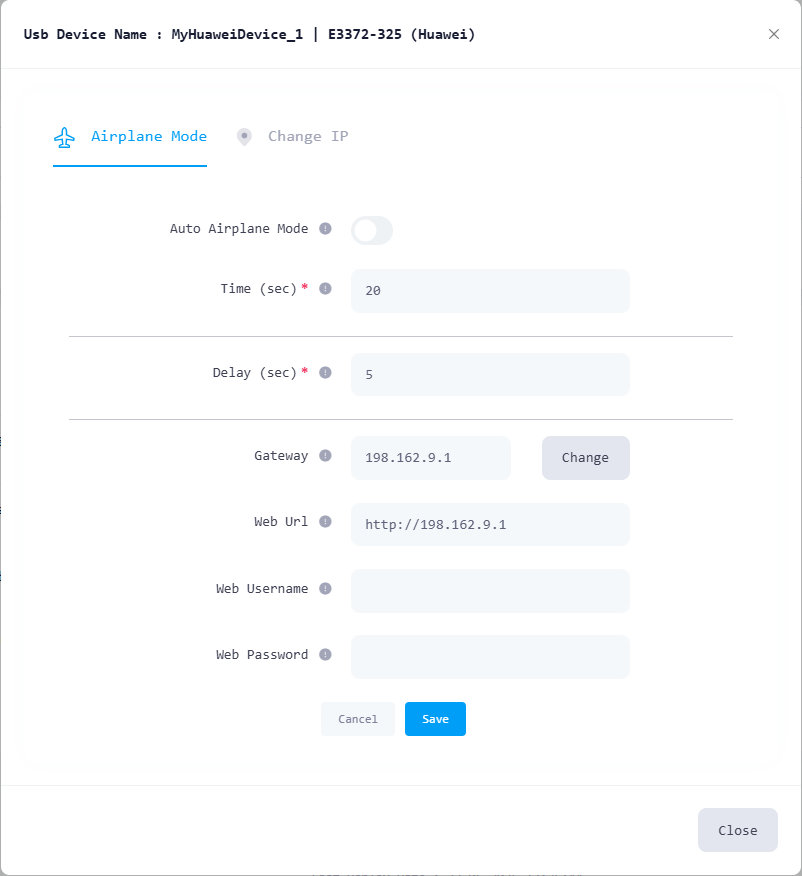Click the Close button at dialog bottom
This screenshot has height=876, width=802.
(738, 830)
